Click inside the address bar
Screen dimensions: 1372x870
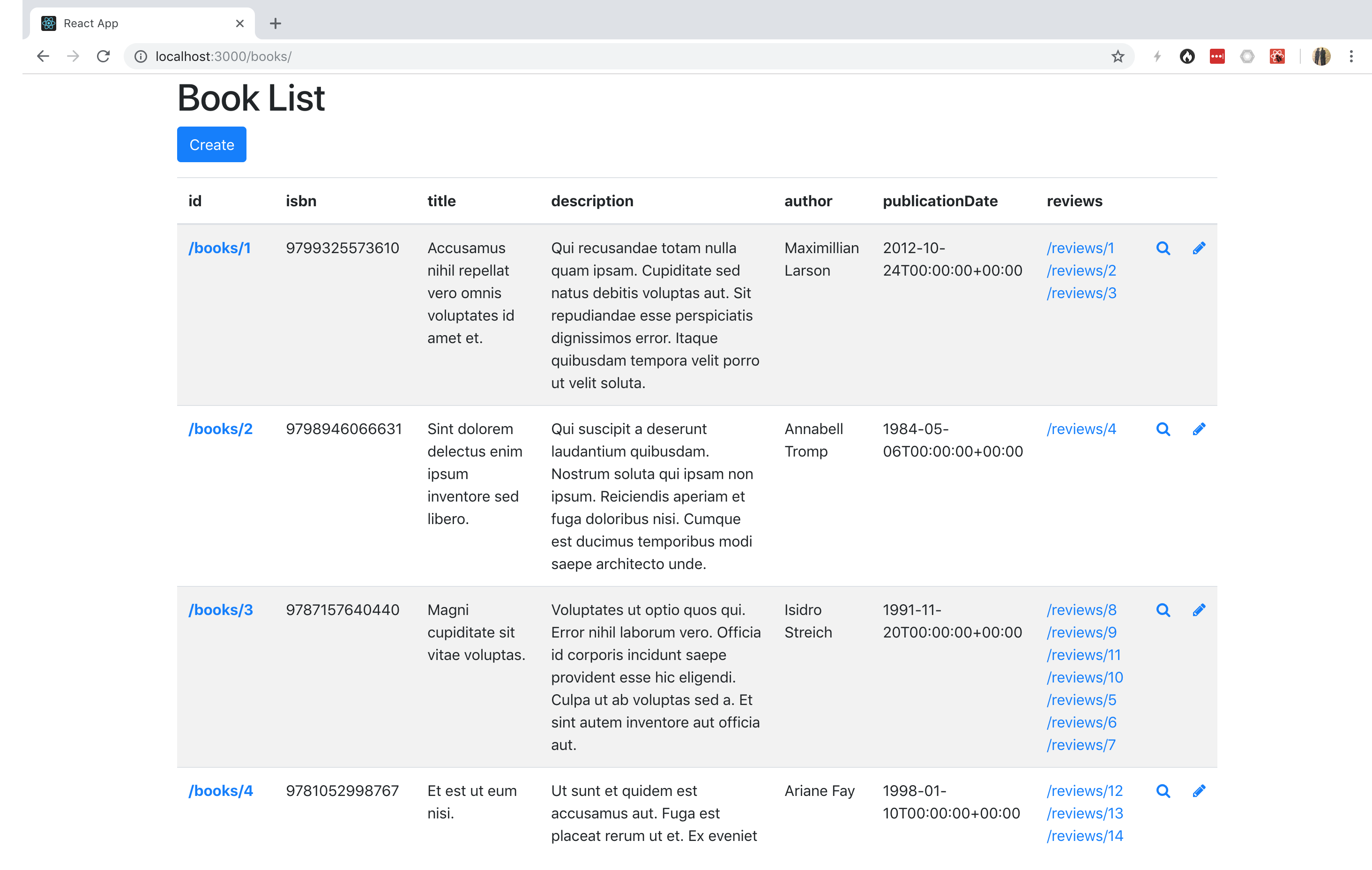[399, 56]
